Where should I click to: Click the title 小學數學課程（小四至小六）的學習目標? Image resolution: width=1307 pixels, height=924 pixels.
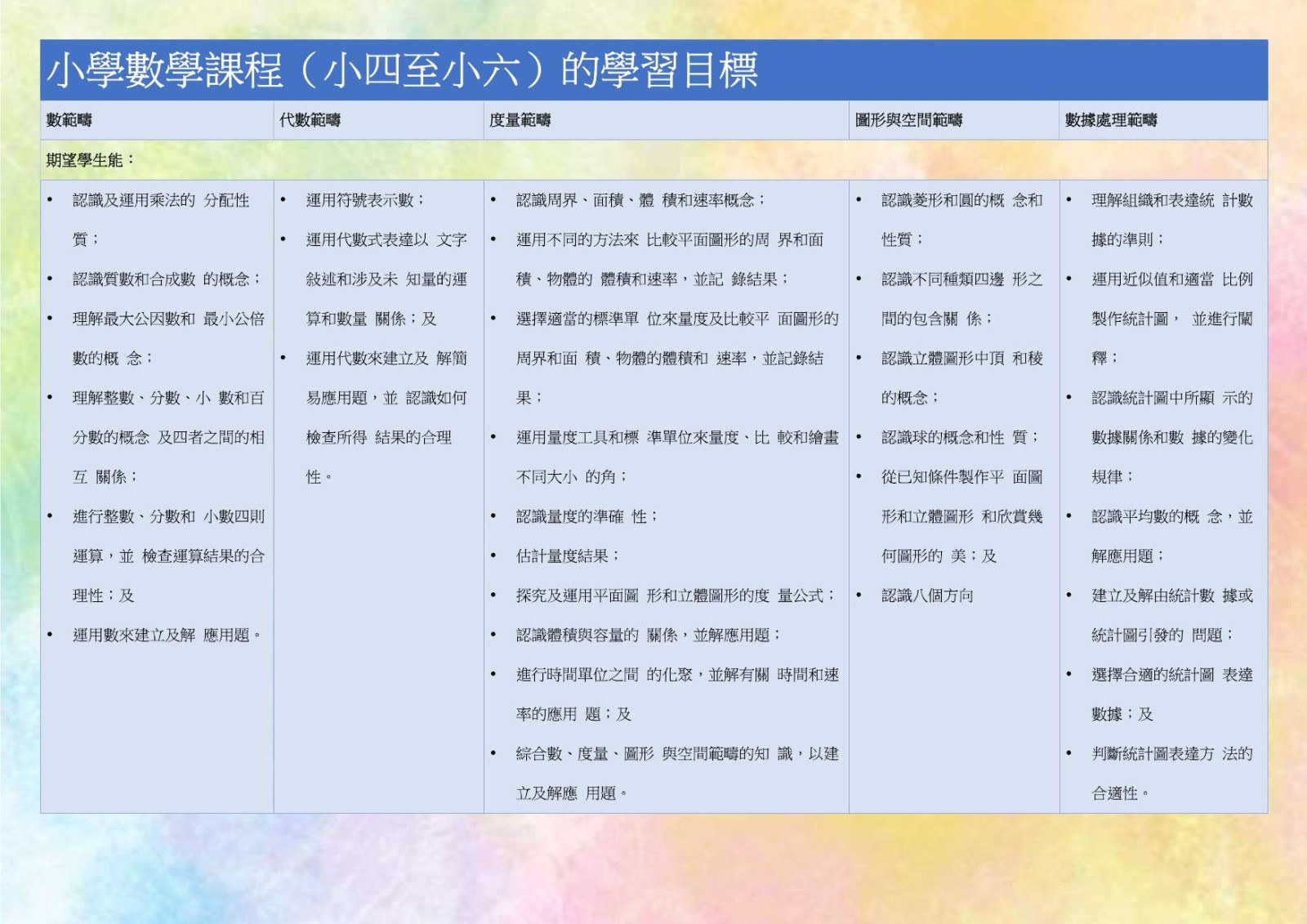click(x=403, y=70)
